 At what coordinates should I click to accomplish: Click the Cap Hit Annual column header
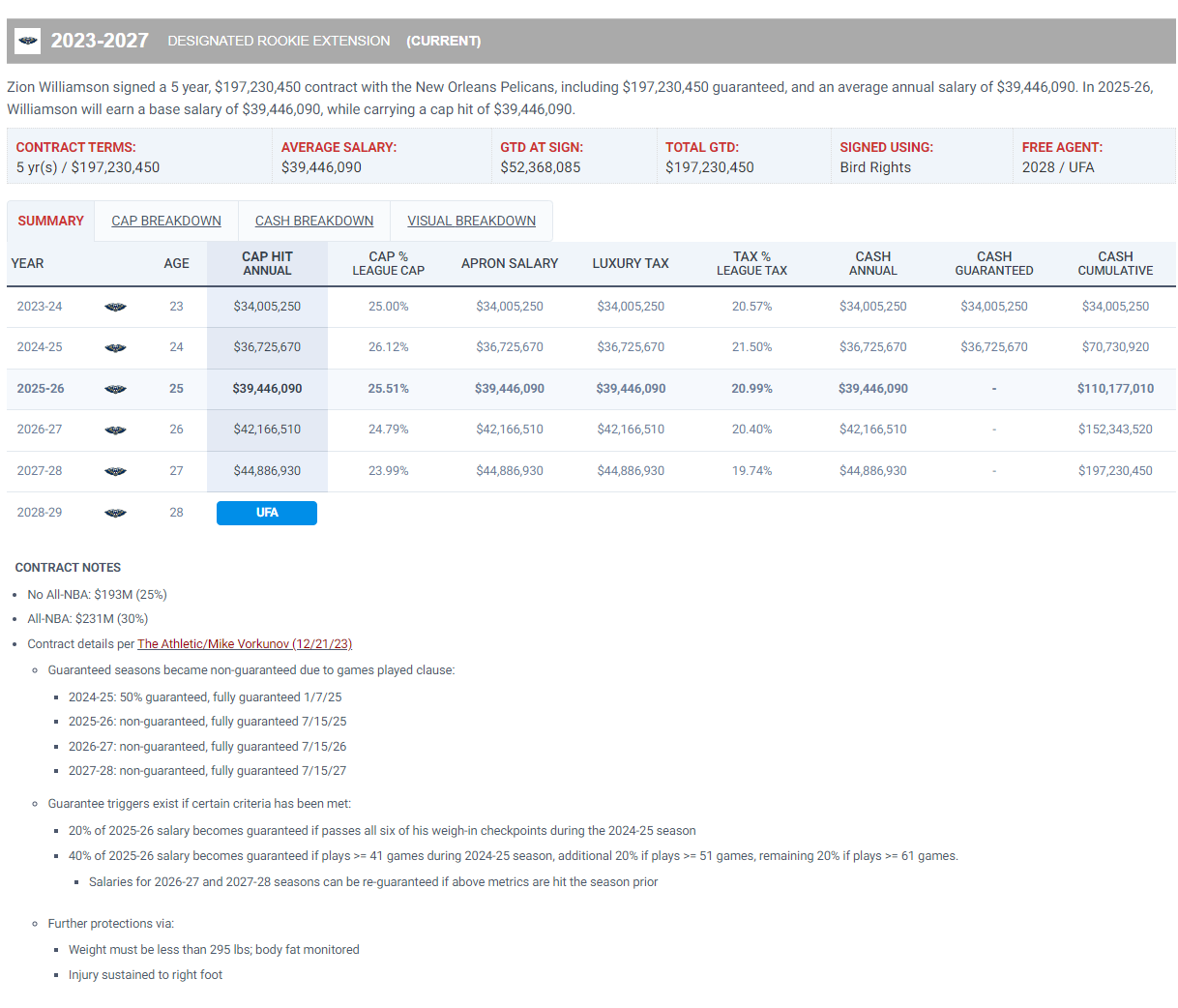(x=267, y=263)
